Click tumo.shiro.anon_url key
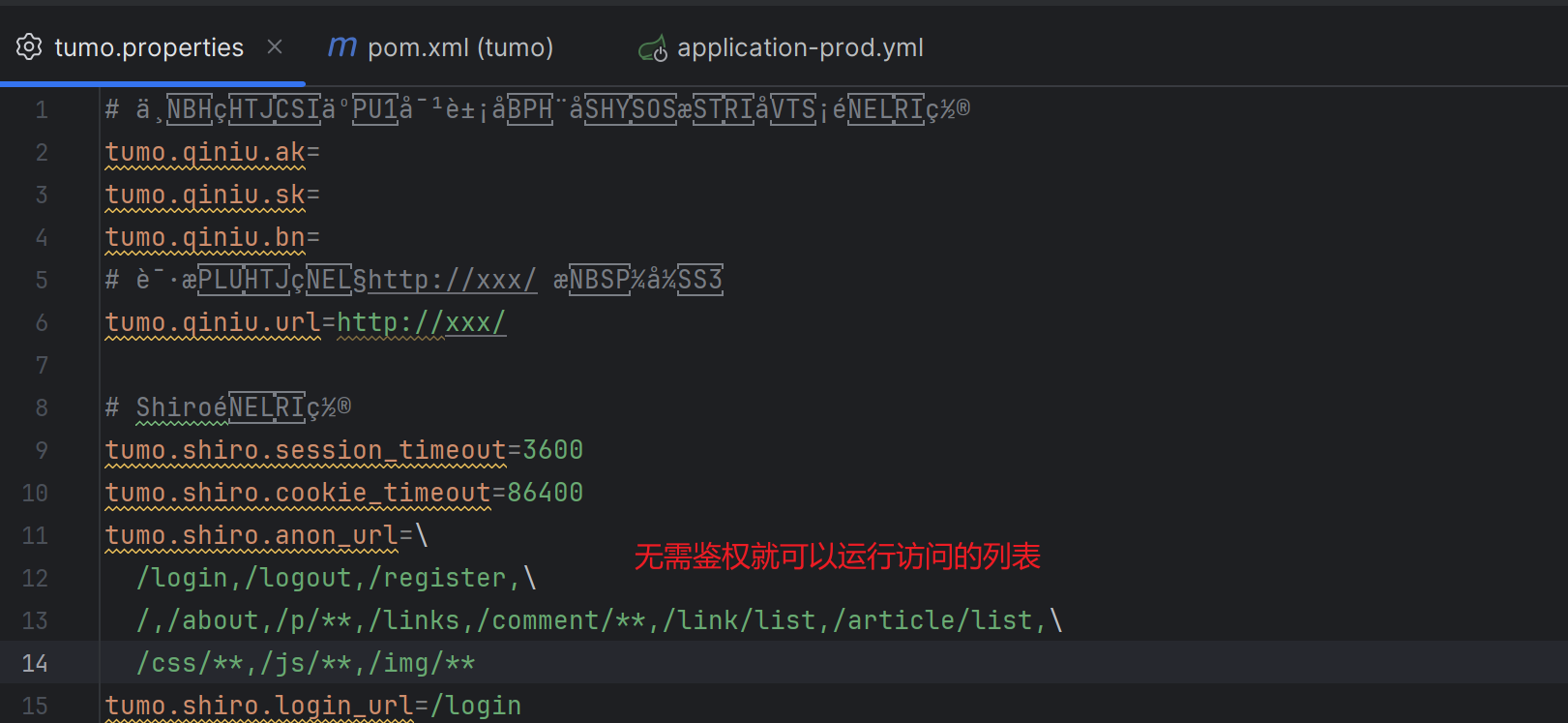Viewport: 1568px width, 723px height. (251, 535)
